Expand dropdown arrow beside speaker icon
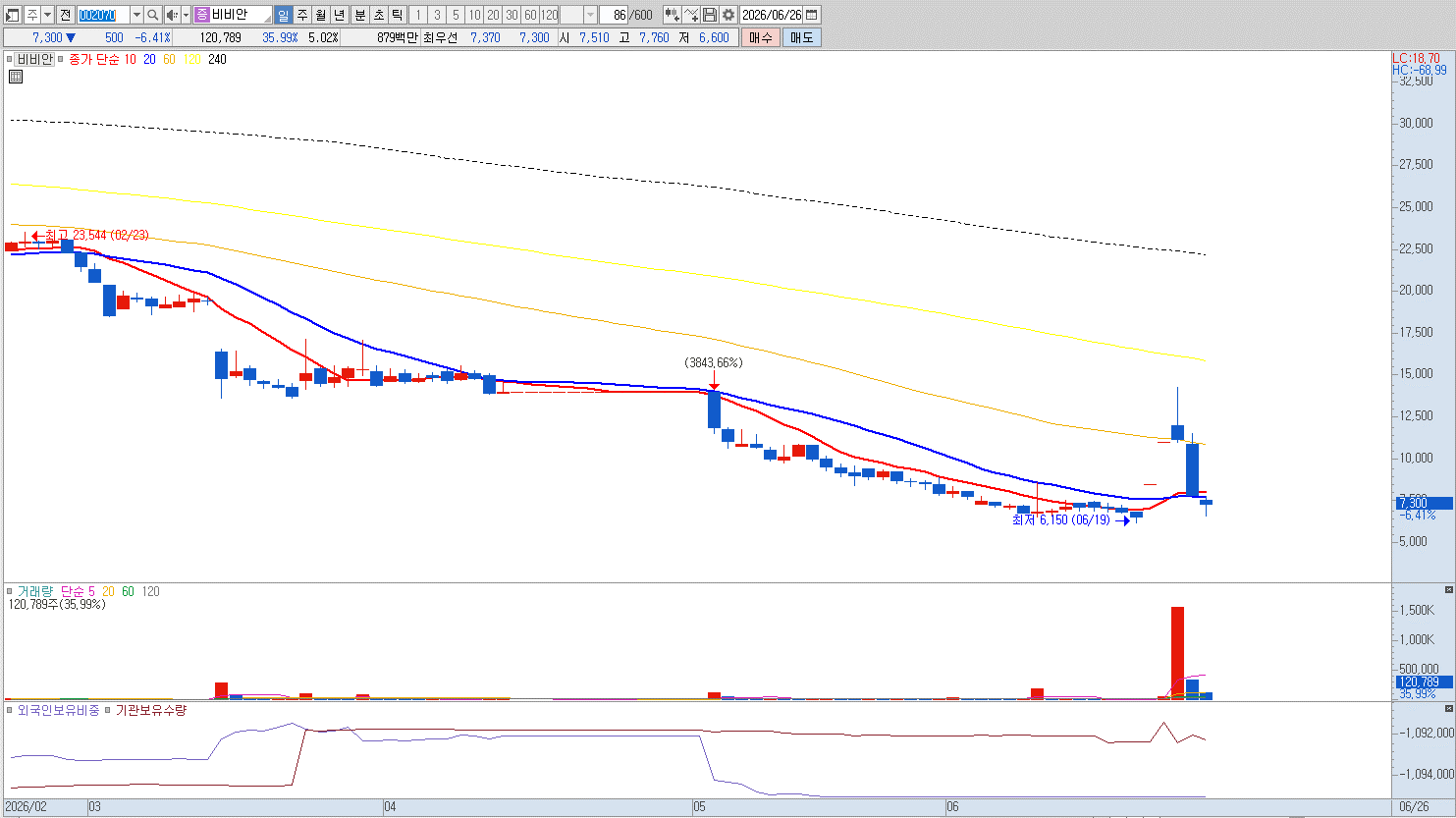1456x818 pixels. tap(186, 15)
